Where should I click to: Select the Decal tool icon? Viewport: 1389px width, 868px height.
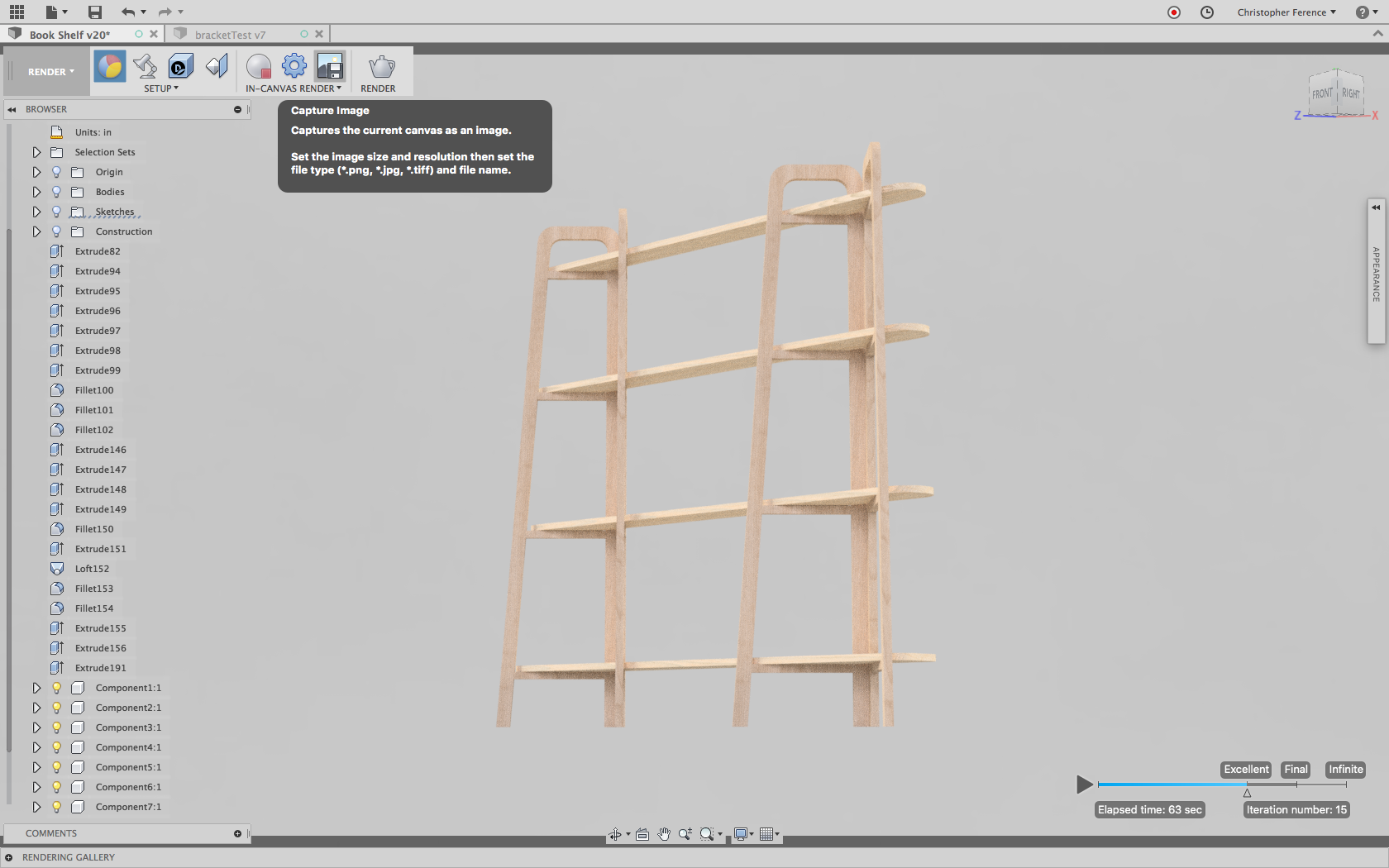181,66
